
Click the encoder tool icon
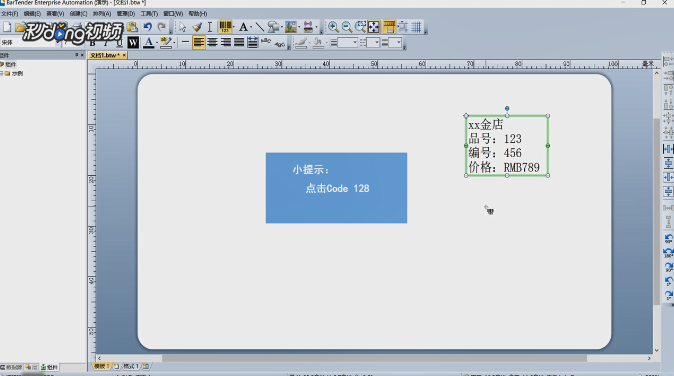(308, 27)
